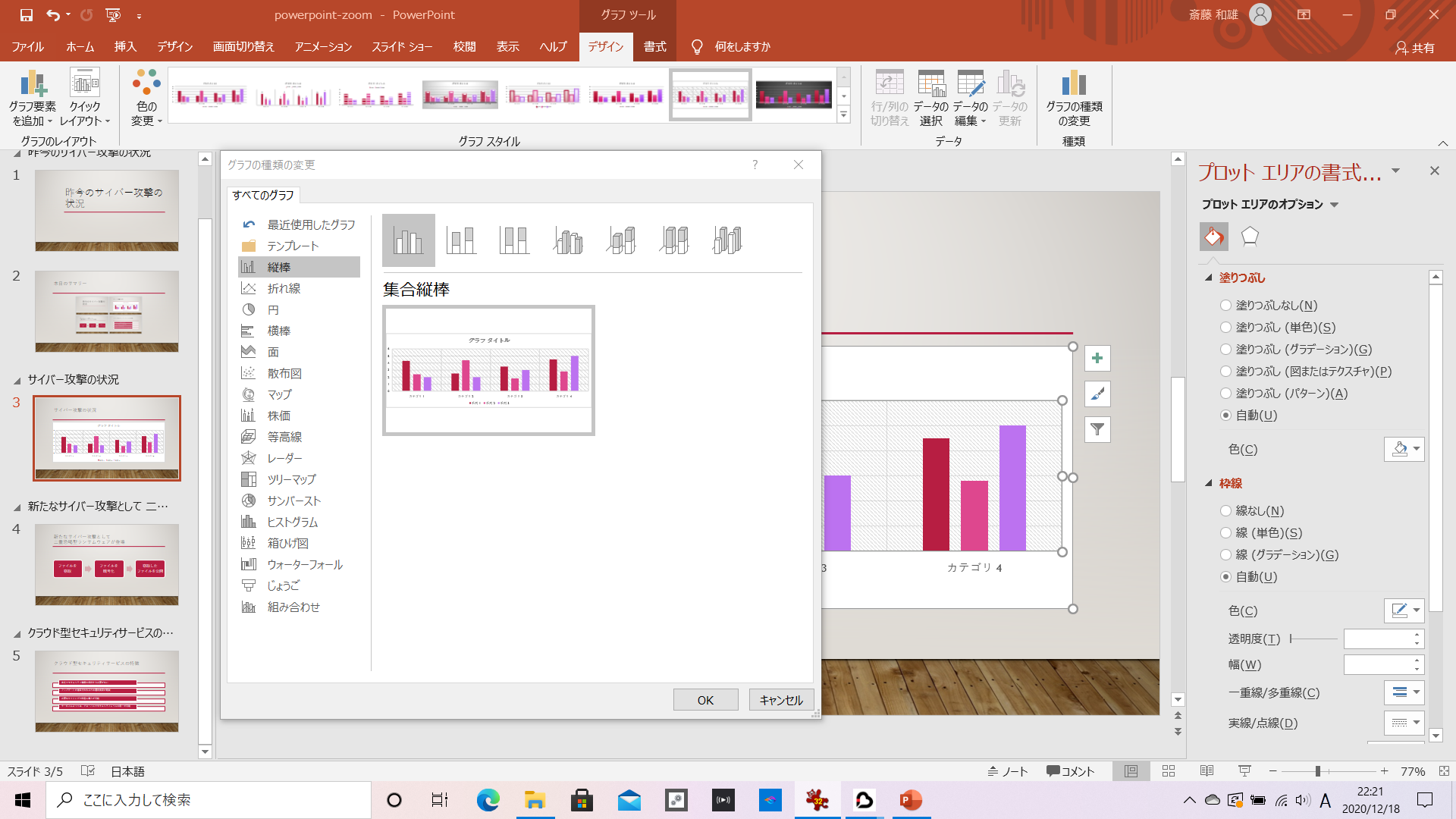Click the キャンセル button
1456x819 pixels.
781,699
